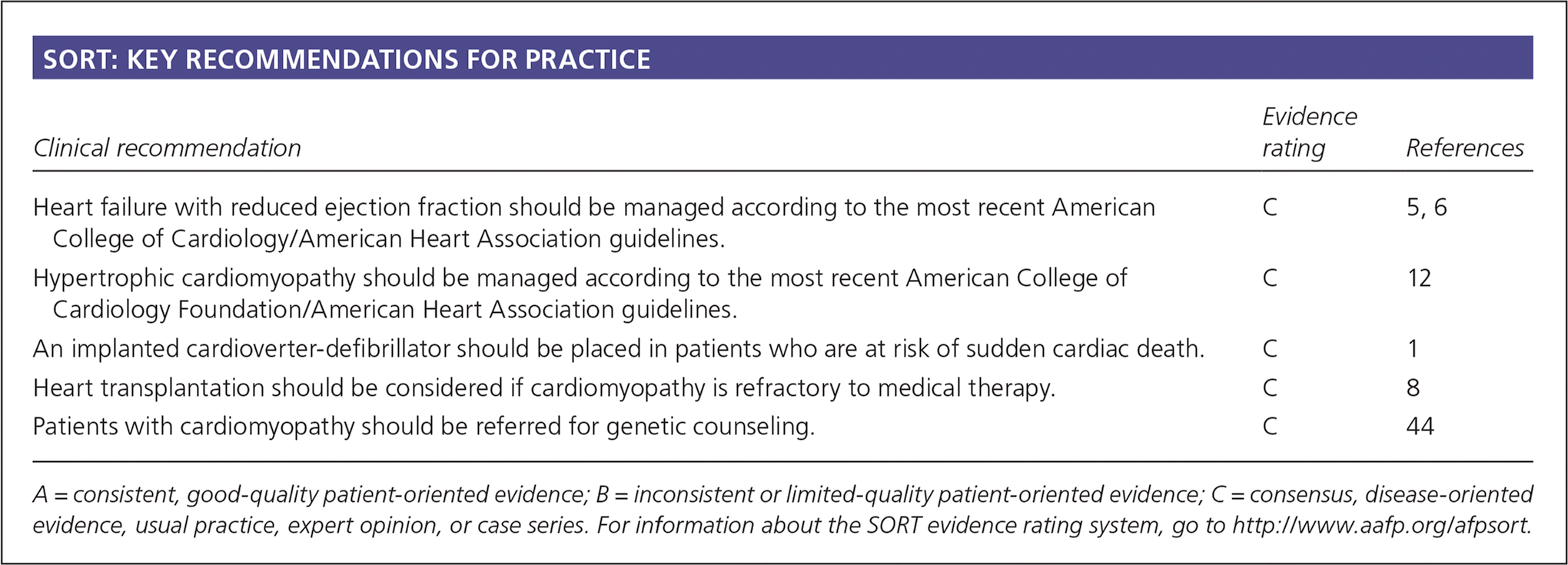Click the SORT: Key Recommendations for Practice header
Viewport: 1568px width, 565px height.
[x=347, y=59]
